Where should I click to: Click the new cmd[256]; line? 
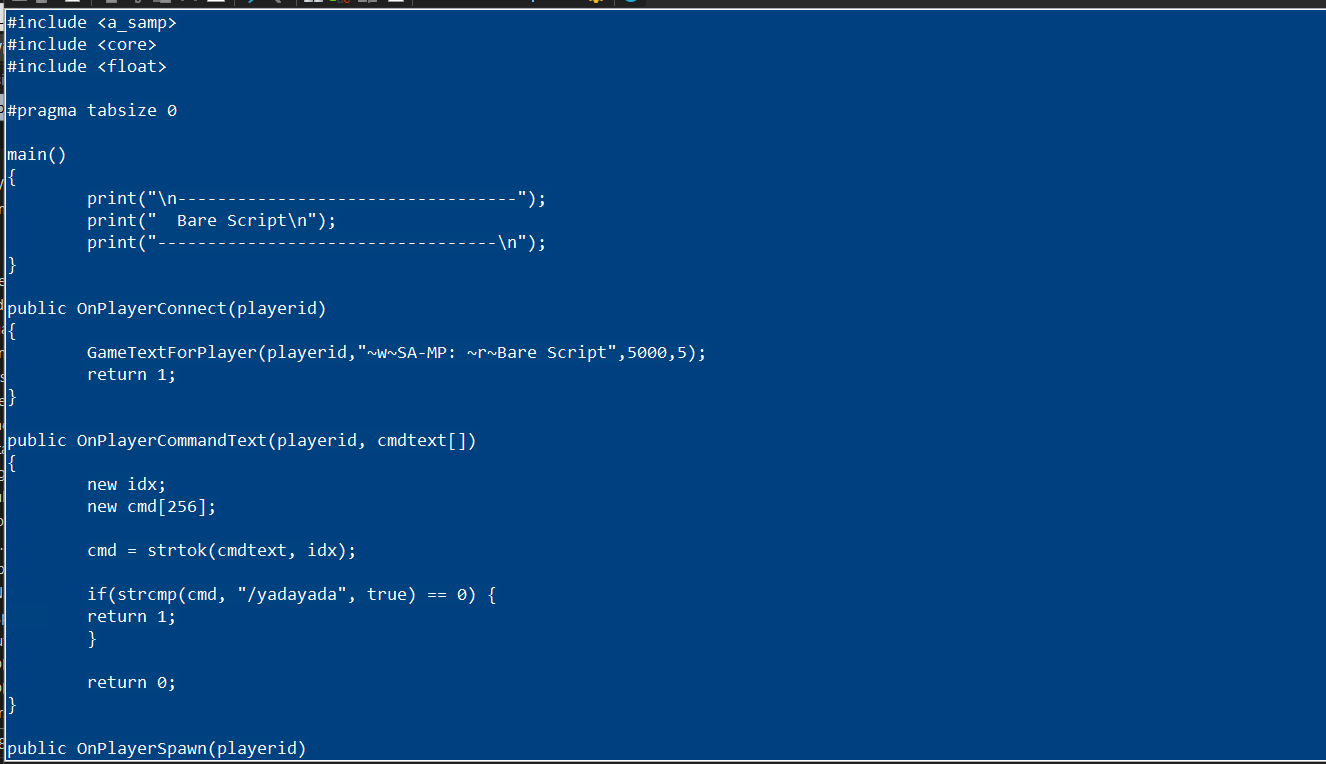click(x=151, y=506)
